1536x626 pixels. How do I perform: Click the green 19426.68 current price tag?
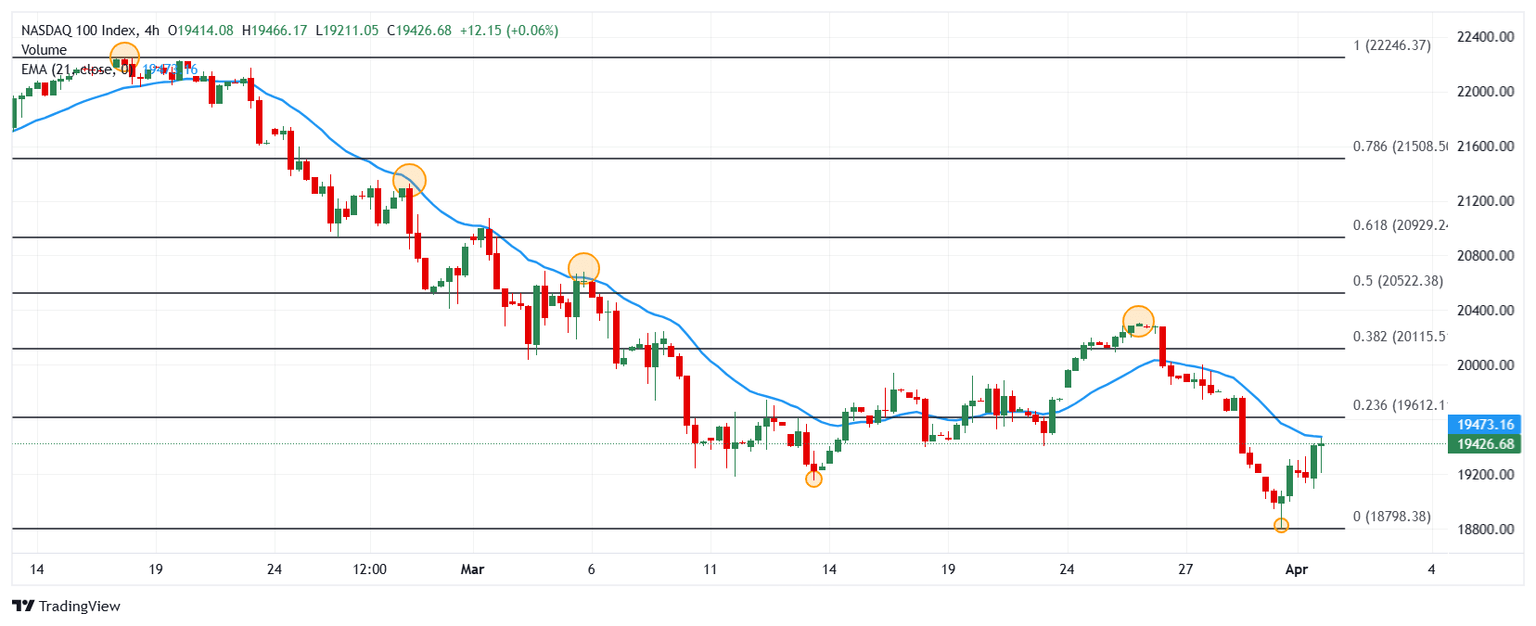click(x=1488, y=444)
